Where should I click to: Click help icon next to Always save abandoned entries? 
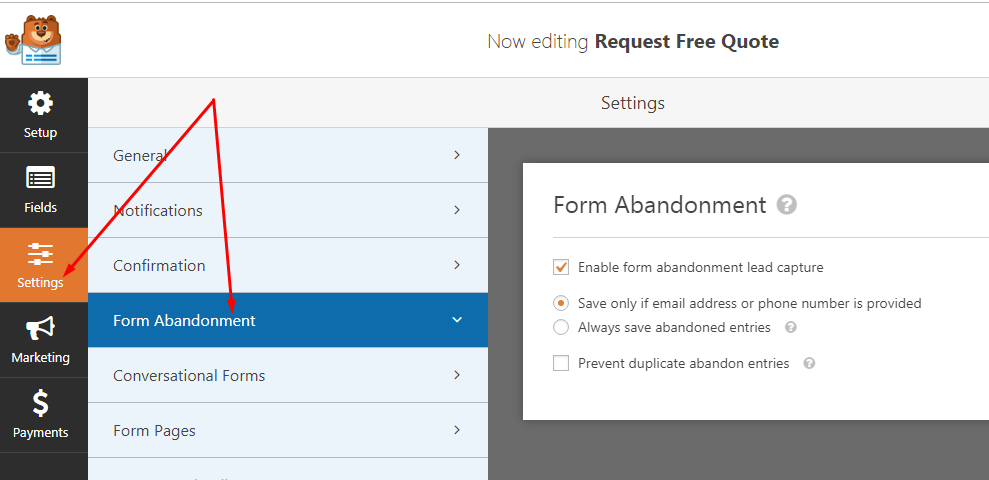791,328
